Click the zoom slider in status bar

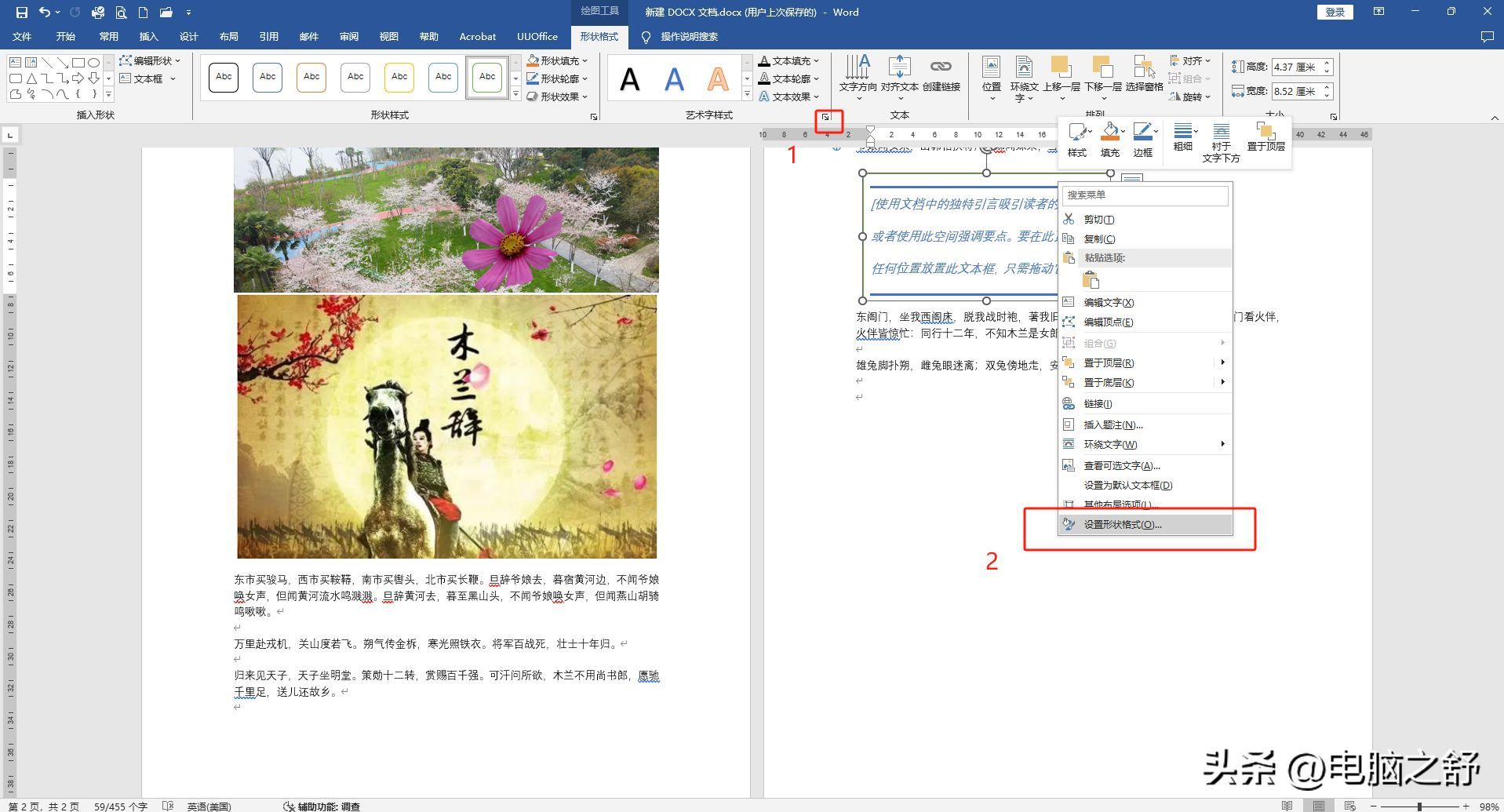click(1419, 807)
